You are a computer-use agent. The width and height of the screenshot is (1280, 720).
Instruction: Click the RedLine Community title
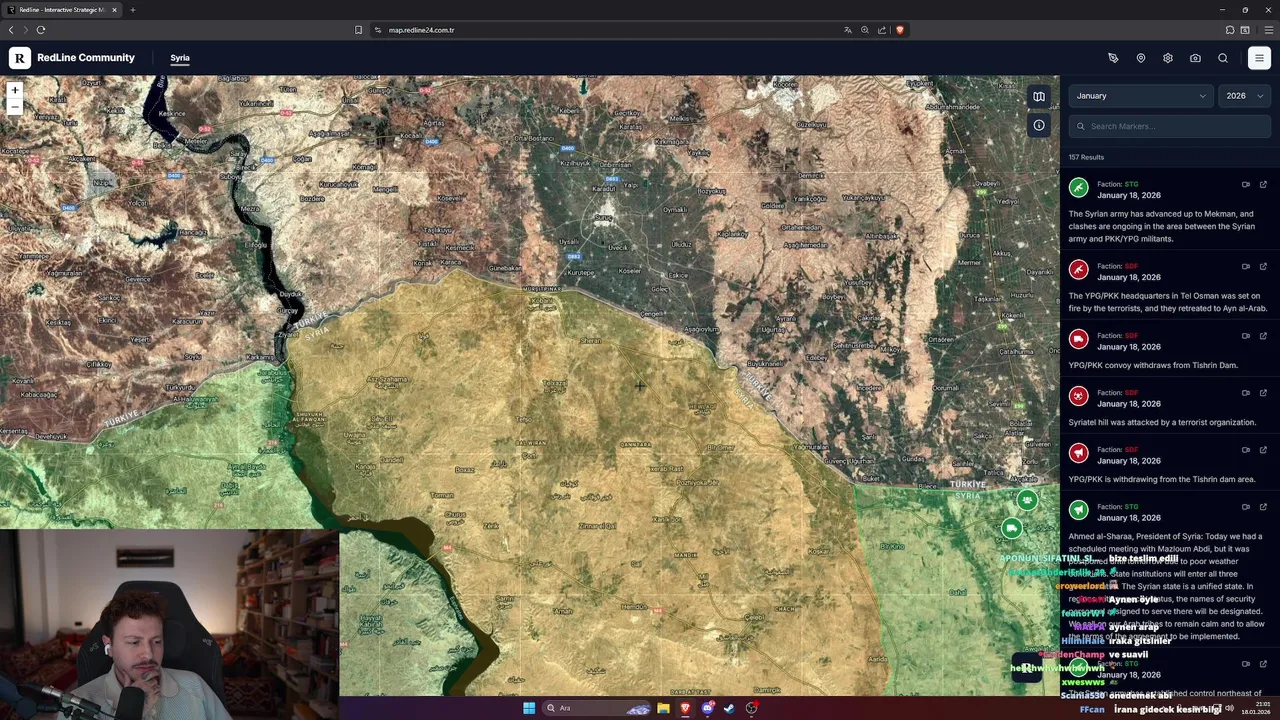coord(86,58)
